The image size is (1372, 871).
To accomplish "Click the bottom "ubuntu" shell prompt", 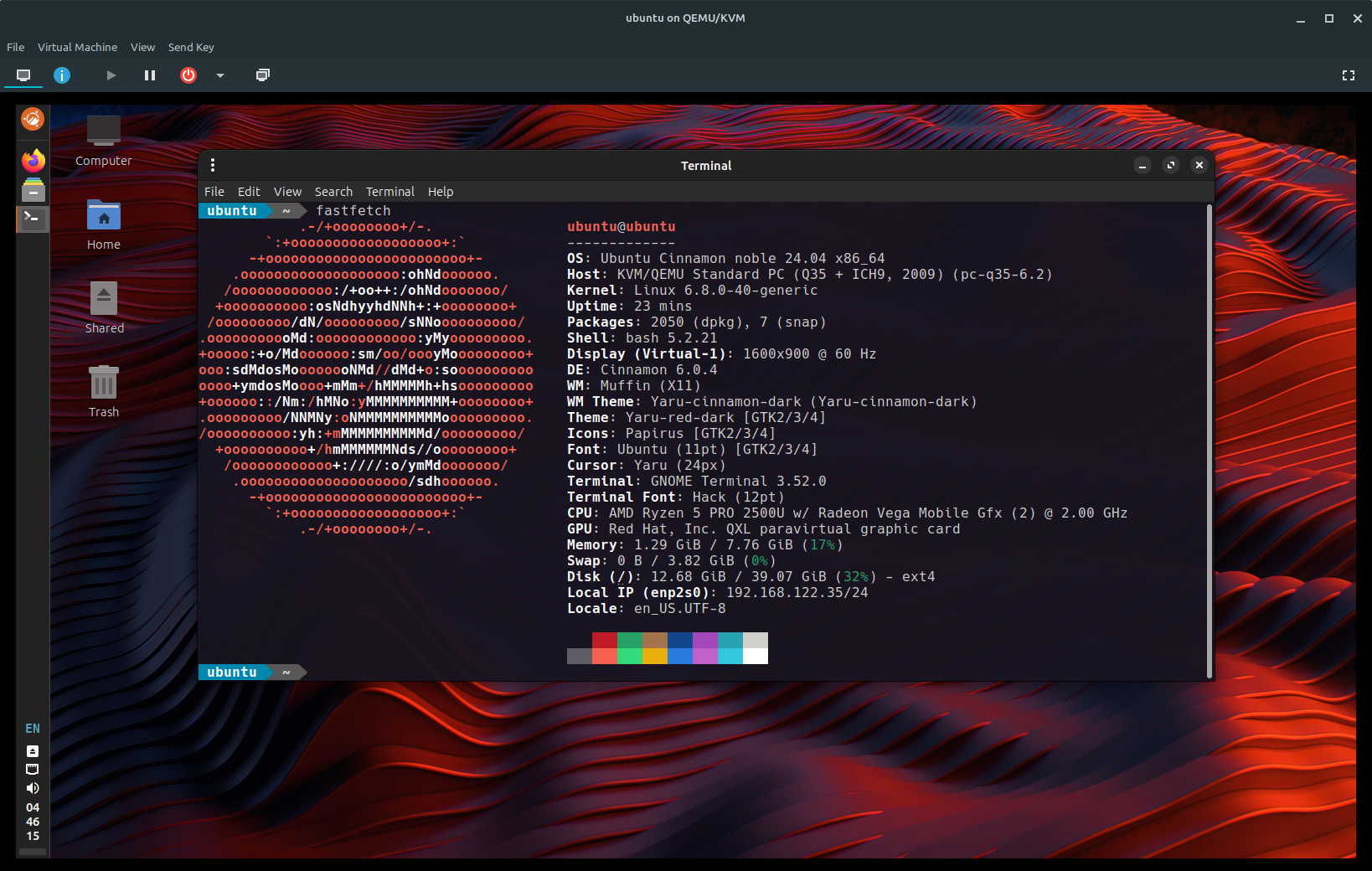I will coord(232,673).
